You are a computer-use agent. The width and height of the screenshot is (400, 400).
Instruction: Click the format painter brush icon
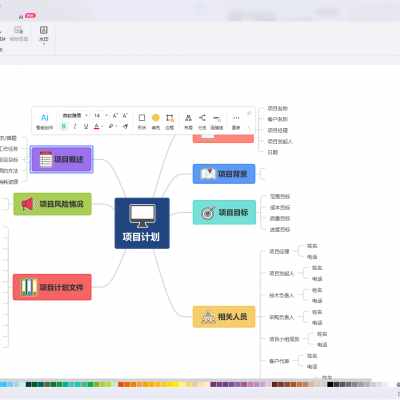click(125, 126)
